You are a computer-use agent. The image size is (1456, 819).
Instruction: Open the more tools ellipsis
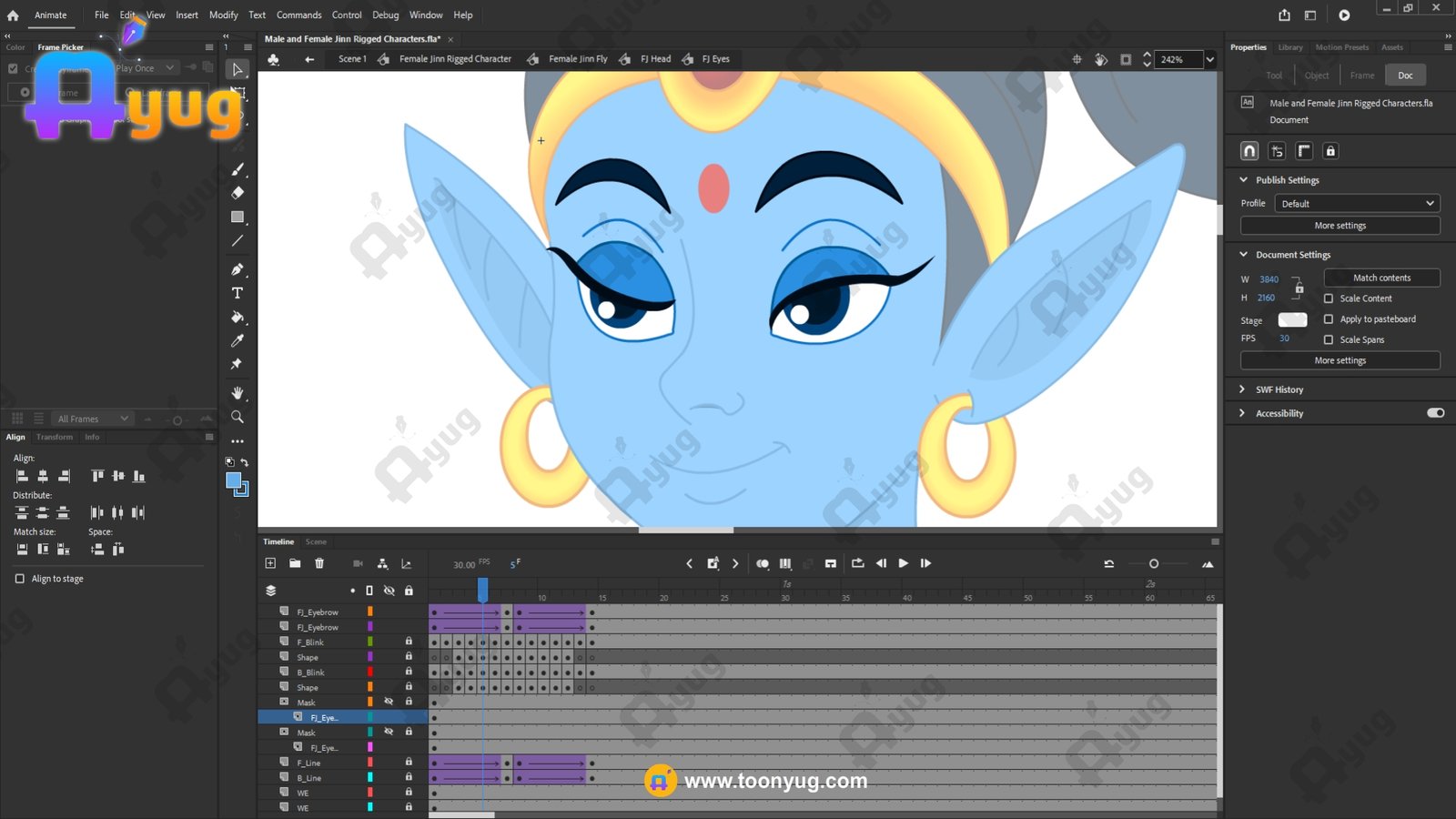coord(238,440)
